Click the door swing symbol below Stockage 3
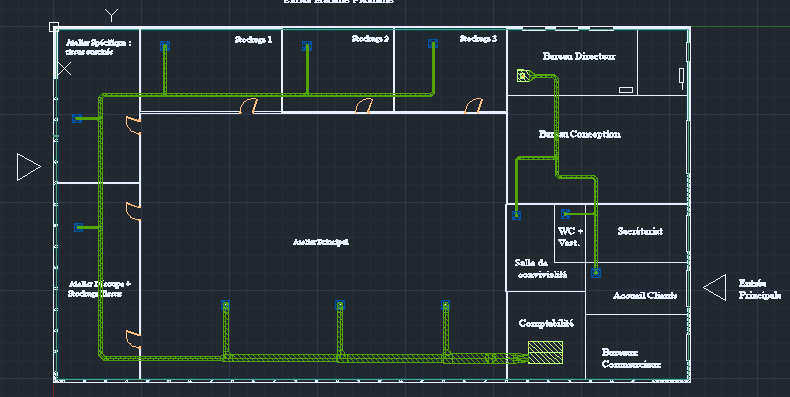This screenshot has width=790, height=397. click(x=473, y=106)
